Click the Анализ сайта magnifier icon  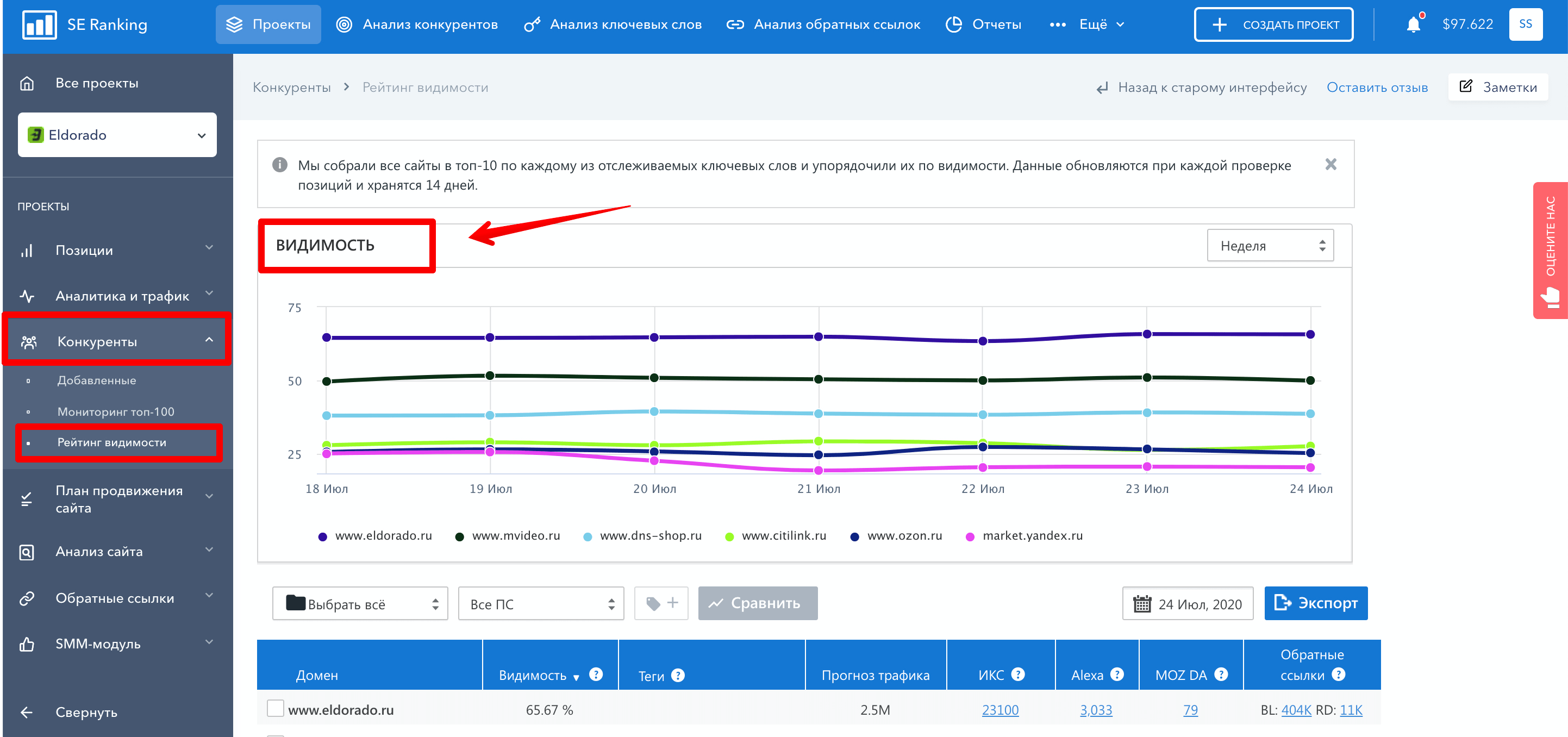pyautogui.click(x=27, y=552)
